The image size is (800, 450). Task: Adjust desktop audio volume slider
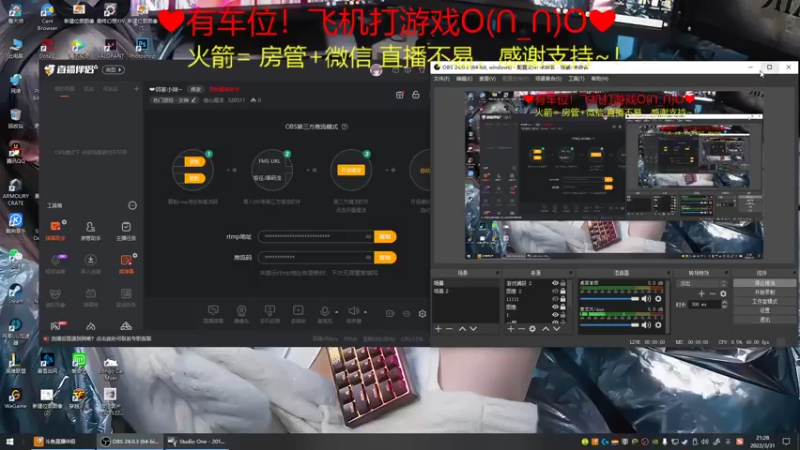click(610, 299)
